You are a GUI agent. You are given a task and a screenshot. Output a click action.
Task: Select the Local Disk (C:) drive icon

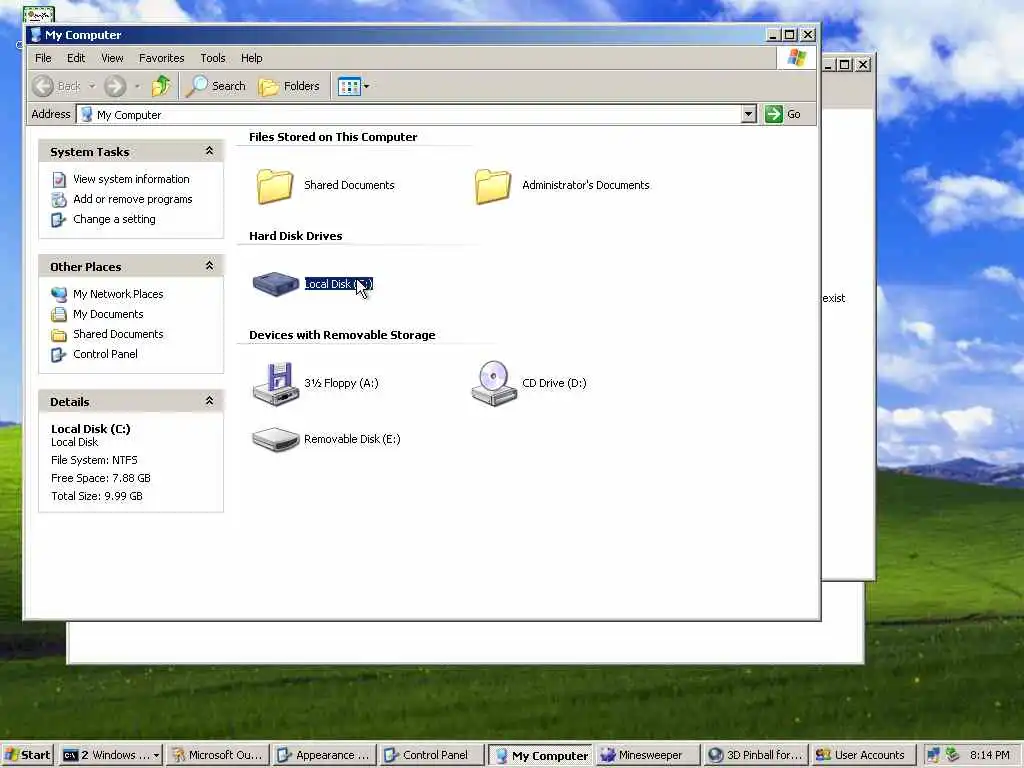click(x=276, y=284)
